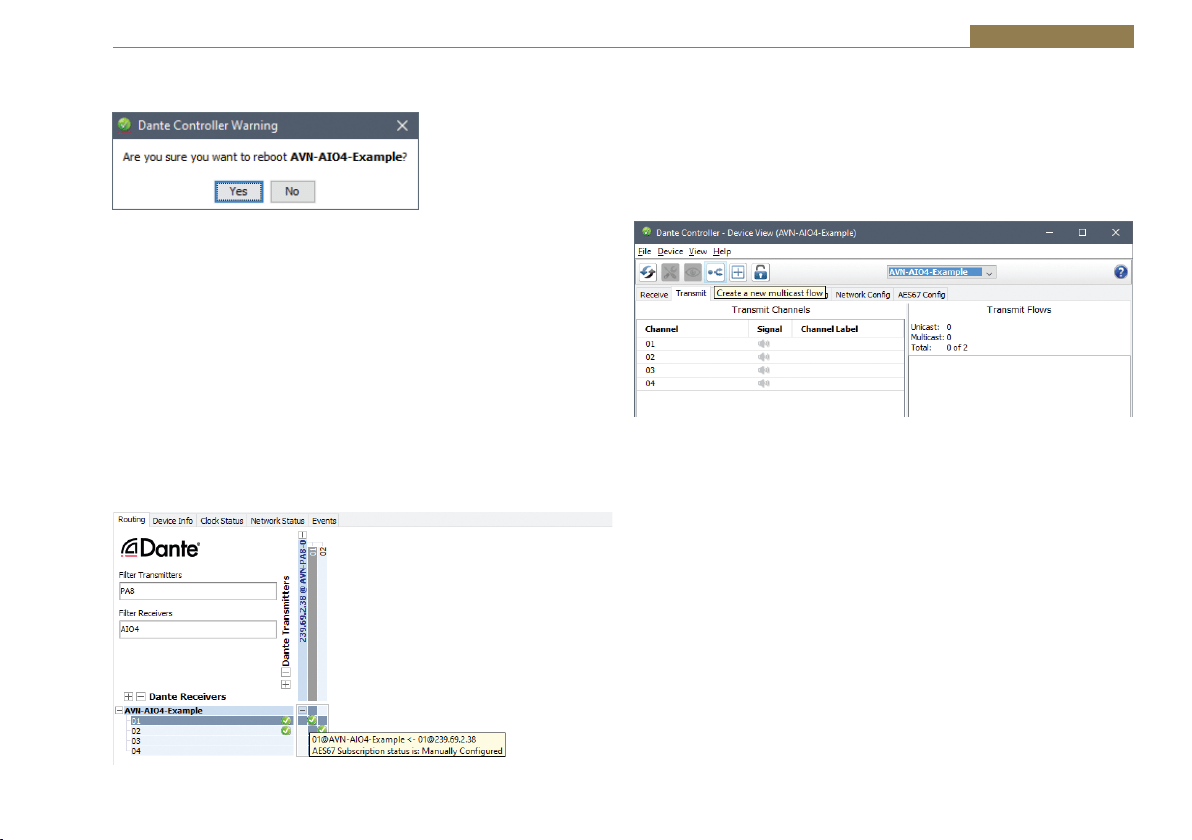
Task: Click the Dante logo in Warning dialog title
Action: tap(125, 125)
